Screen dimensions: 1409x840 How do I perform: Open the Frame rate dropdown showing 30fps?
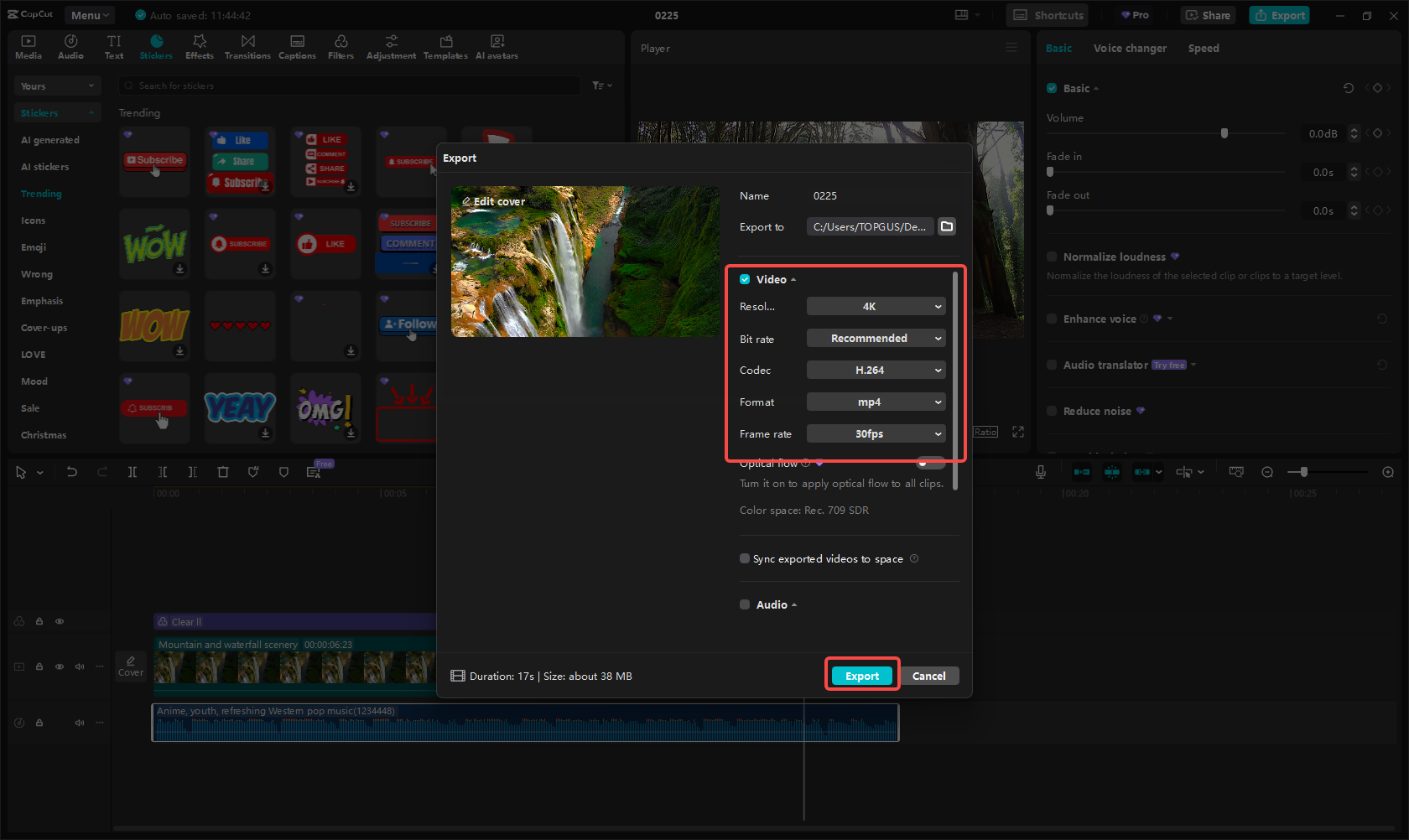[876, 433]
